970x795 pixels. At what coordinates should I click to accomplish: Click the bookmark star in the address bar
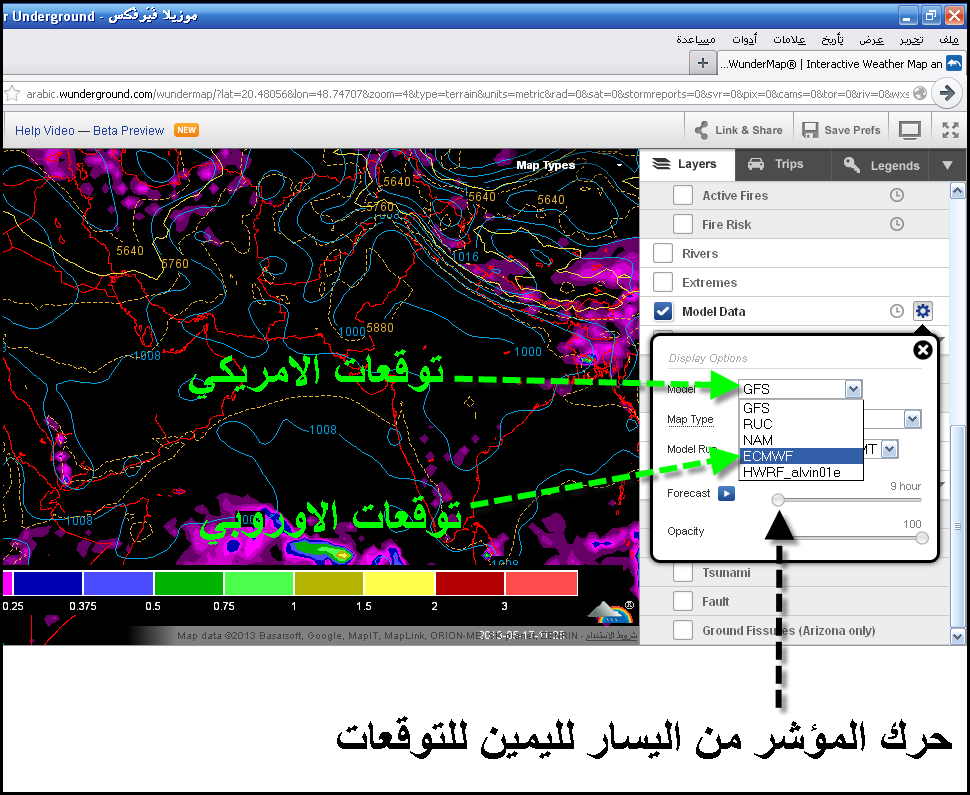[x=12, y=94]
